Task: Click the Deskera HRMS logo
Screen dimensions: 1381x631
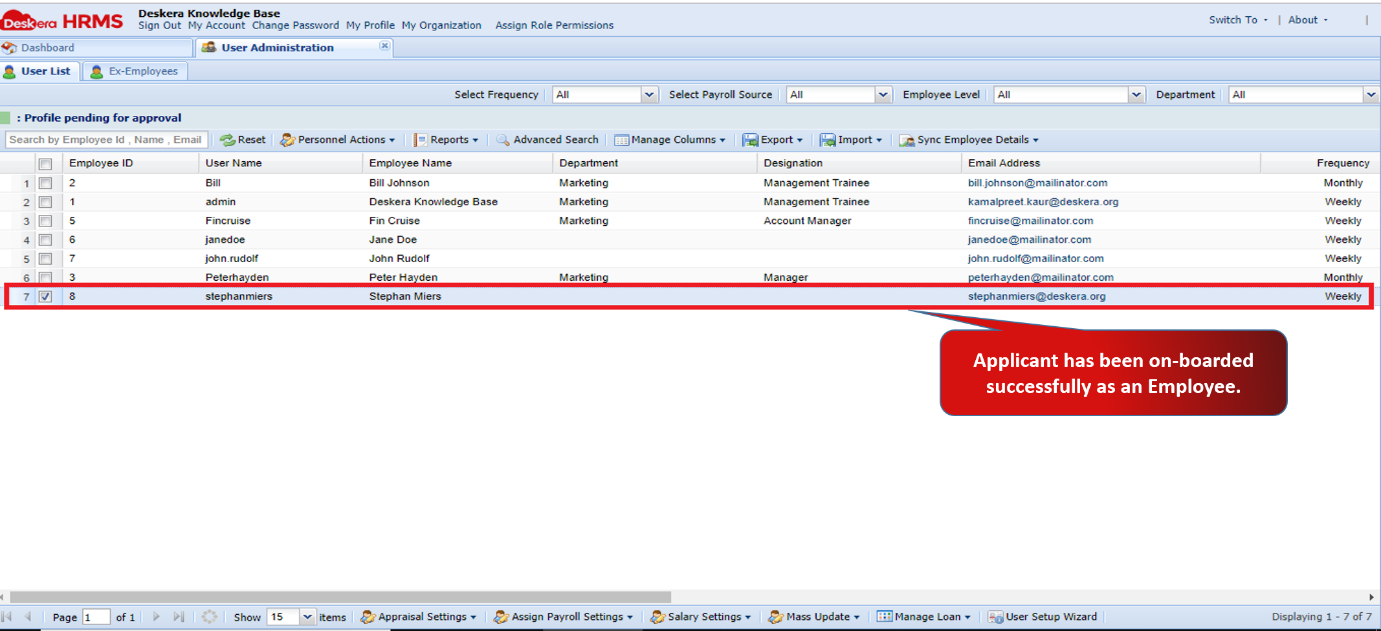Action: click(62, 20)
